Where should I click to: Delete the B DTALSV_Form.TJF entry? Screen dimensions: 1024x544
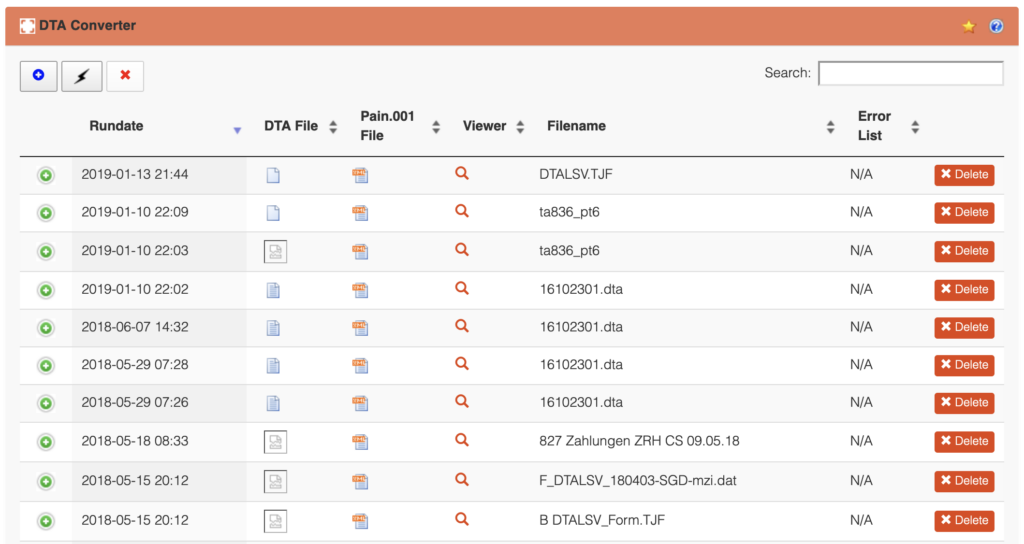(x=964, y=520)
